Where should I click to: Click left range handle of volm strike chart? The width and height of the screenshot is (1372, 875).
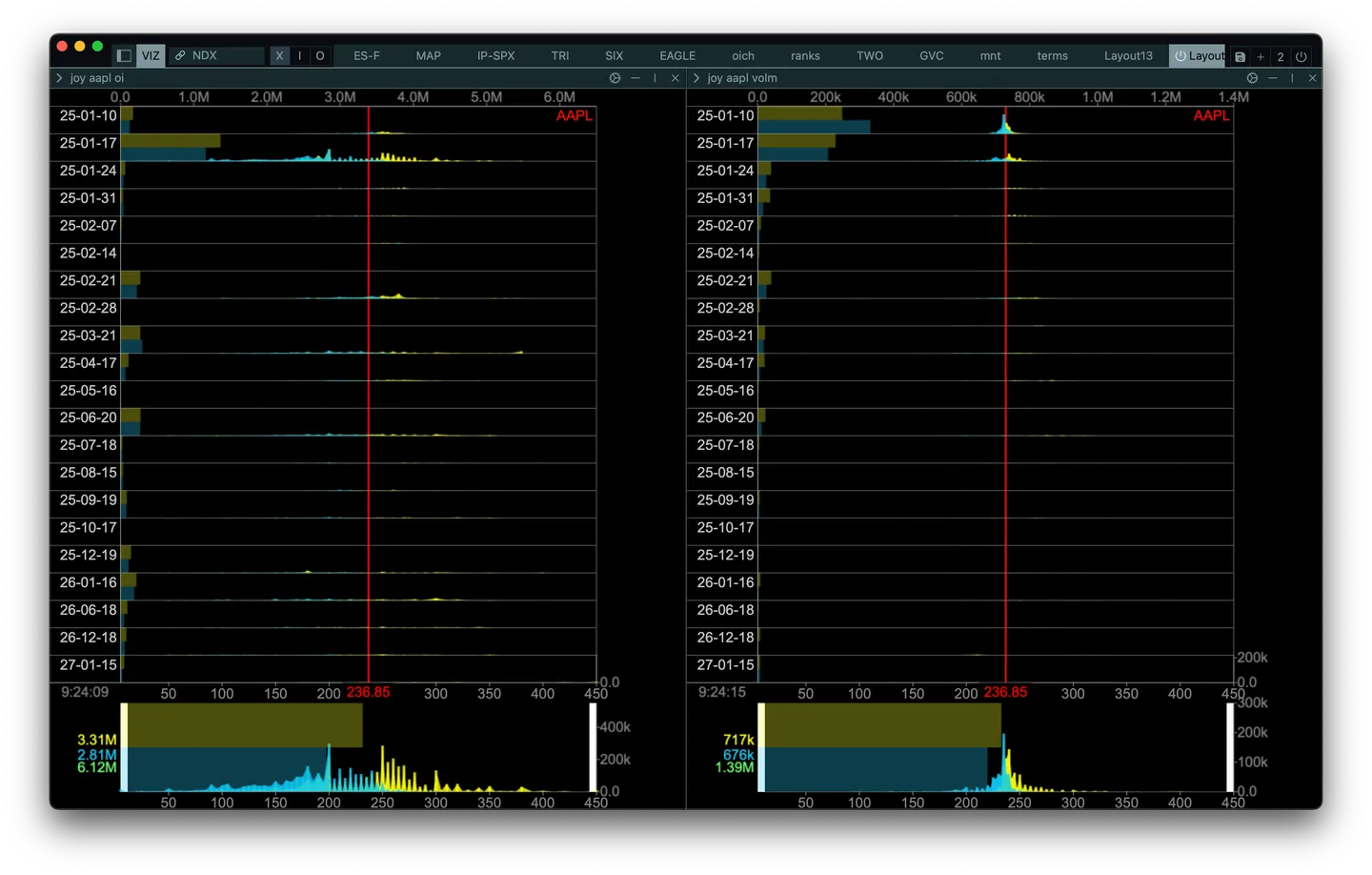point(761,747)
